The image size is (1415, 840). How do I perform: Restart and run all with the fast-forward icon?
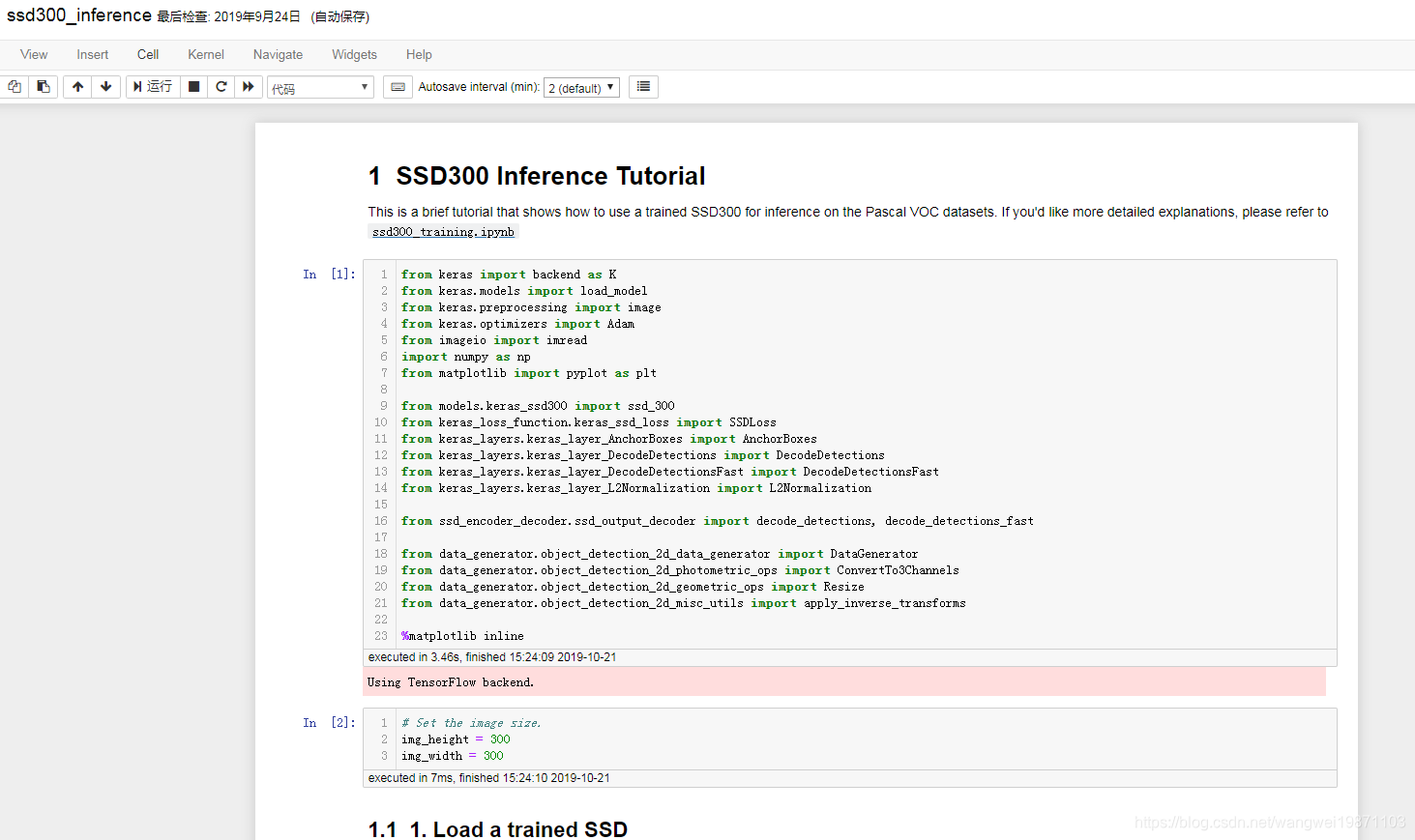(249, 87)
